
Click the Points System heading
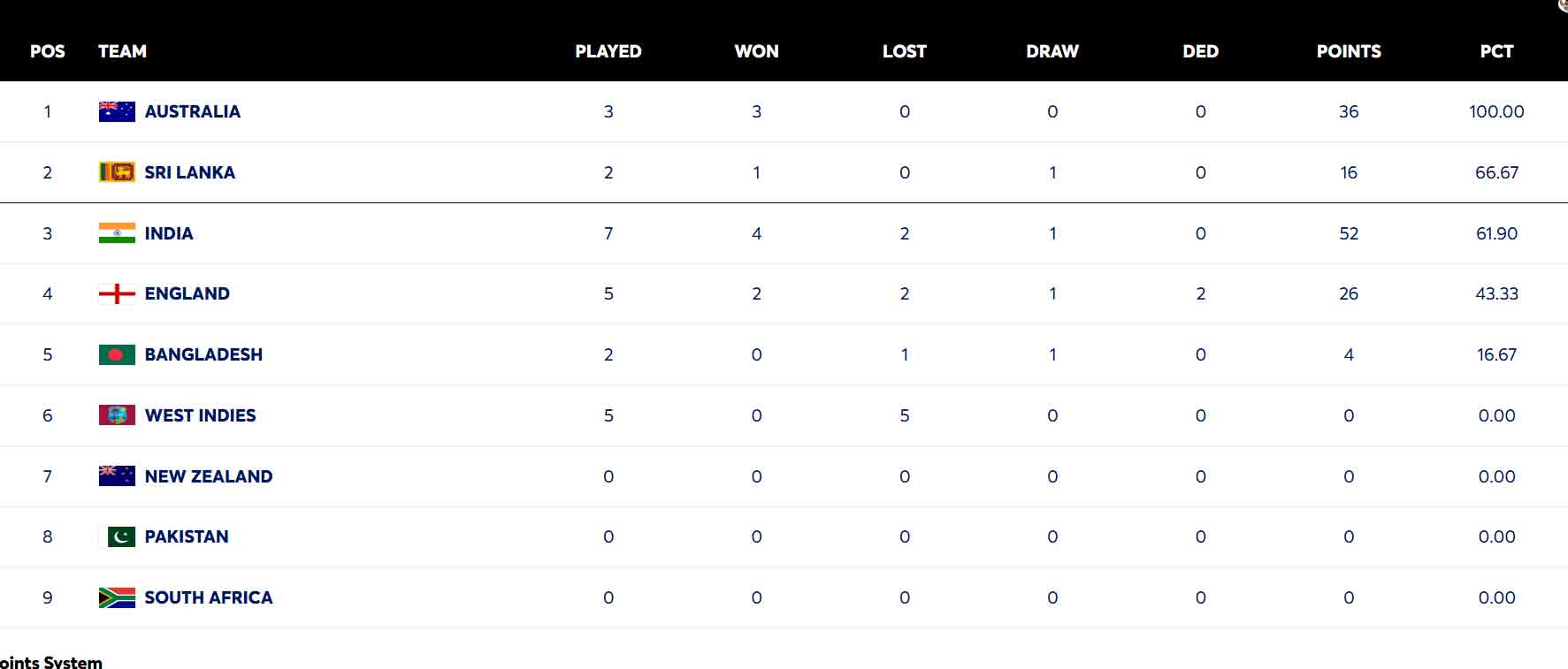coord(51,662)
